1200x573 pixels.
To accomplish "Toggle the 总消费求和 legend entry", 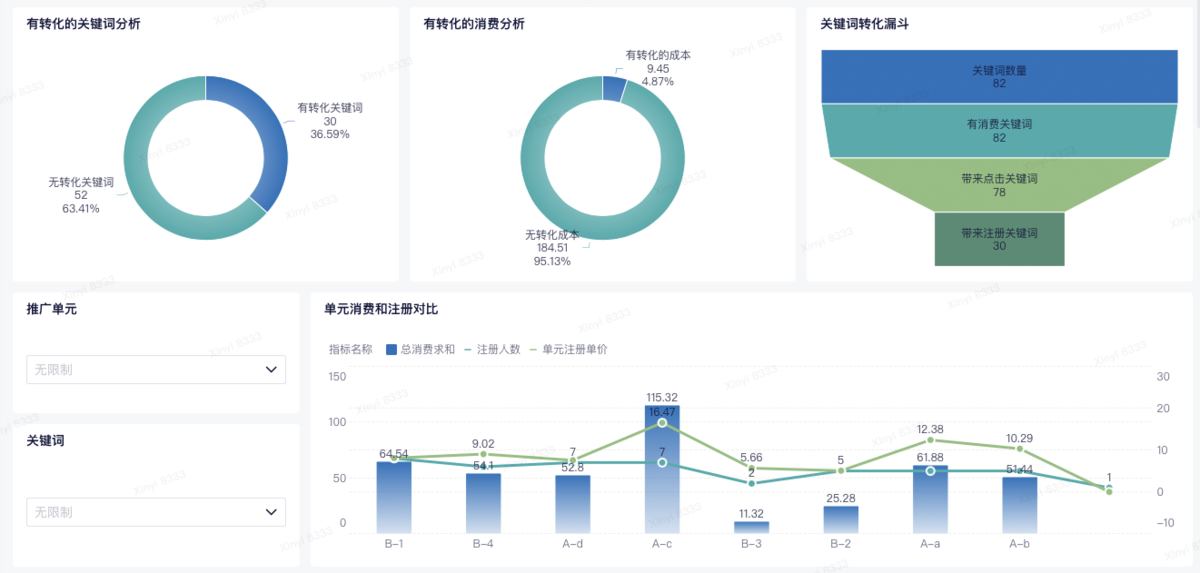I will tap(420, 350).
